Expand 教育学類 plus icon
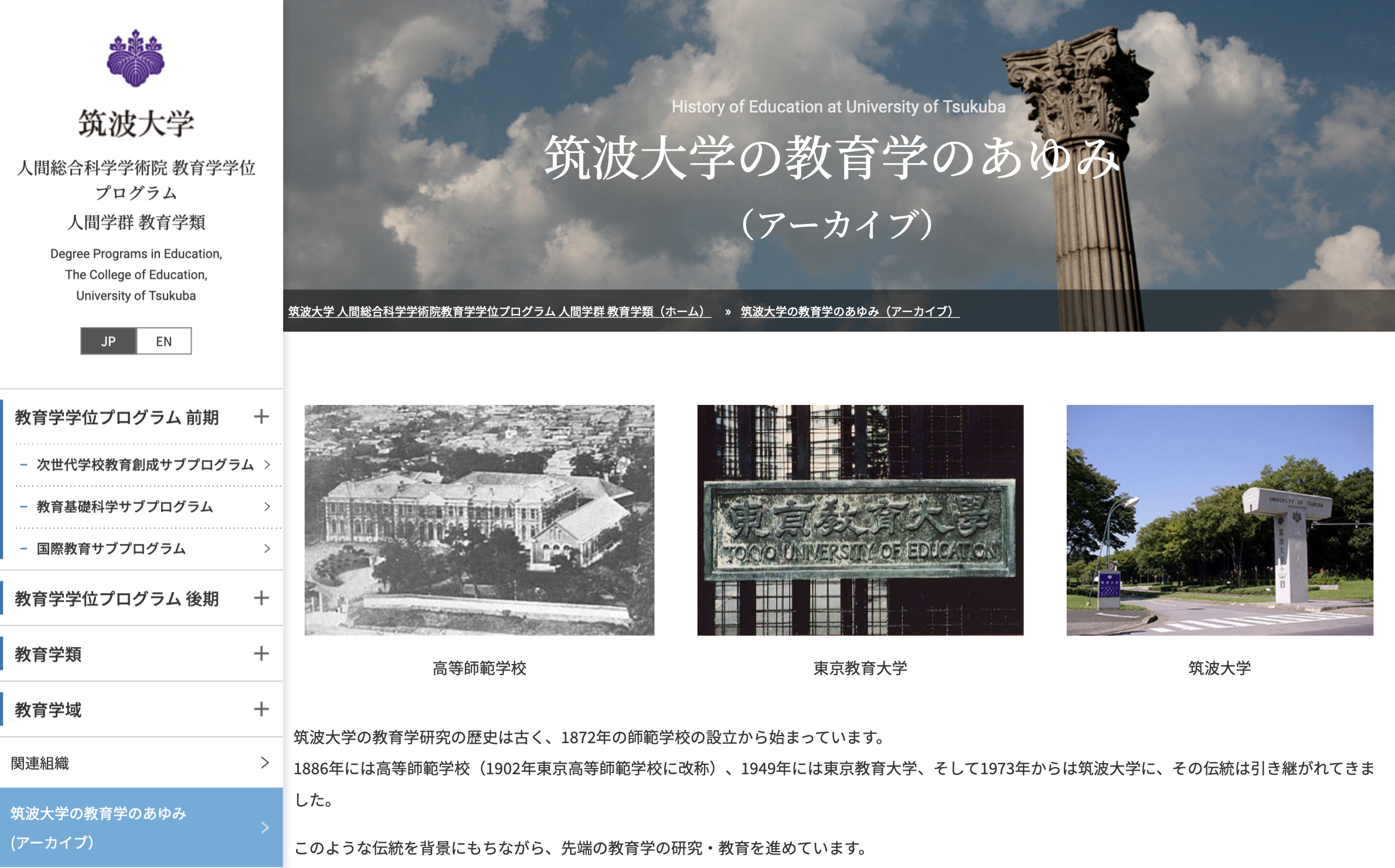1395x868 pixels. pyautogui.click(x=261, y=653)
